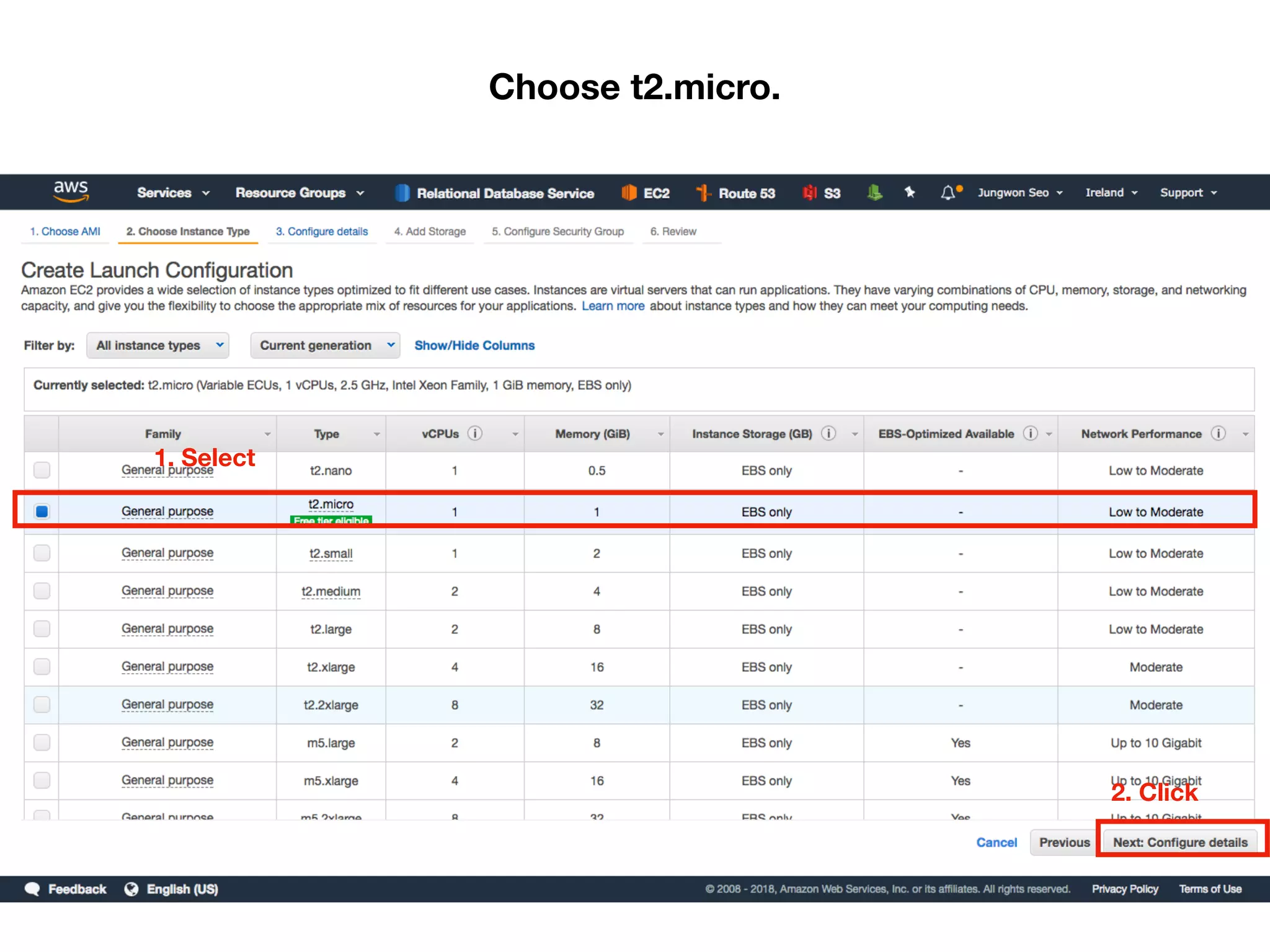The width and height of the screenshot is (1270, 952).
Task: Click the Currently selected info box
Action: (639, 389)
